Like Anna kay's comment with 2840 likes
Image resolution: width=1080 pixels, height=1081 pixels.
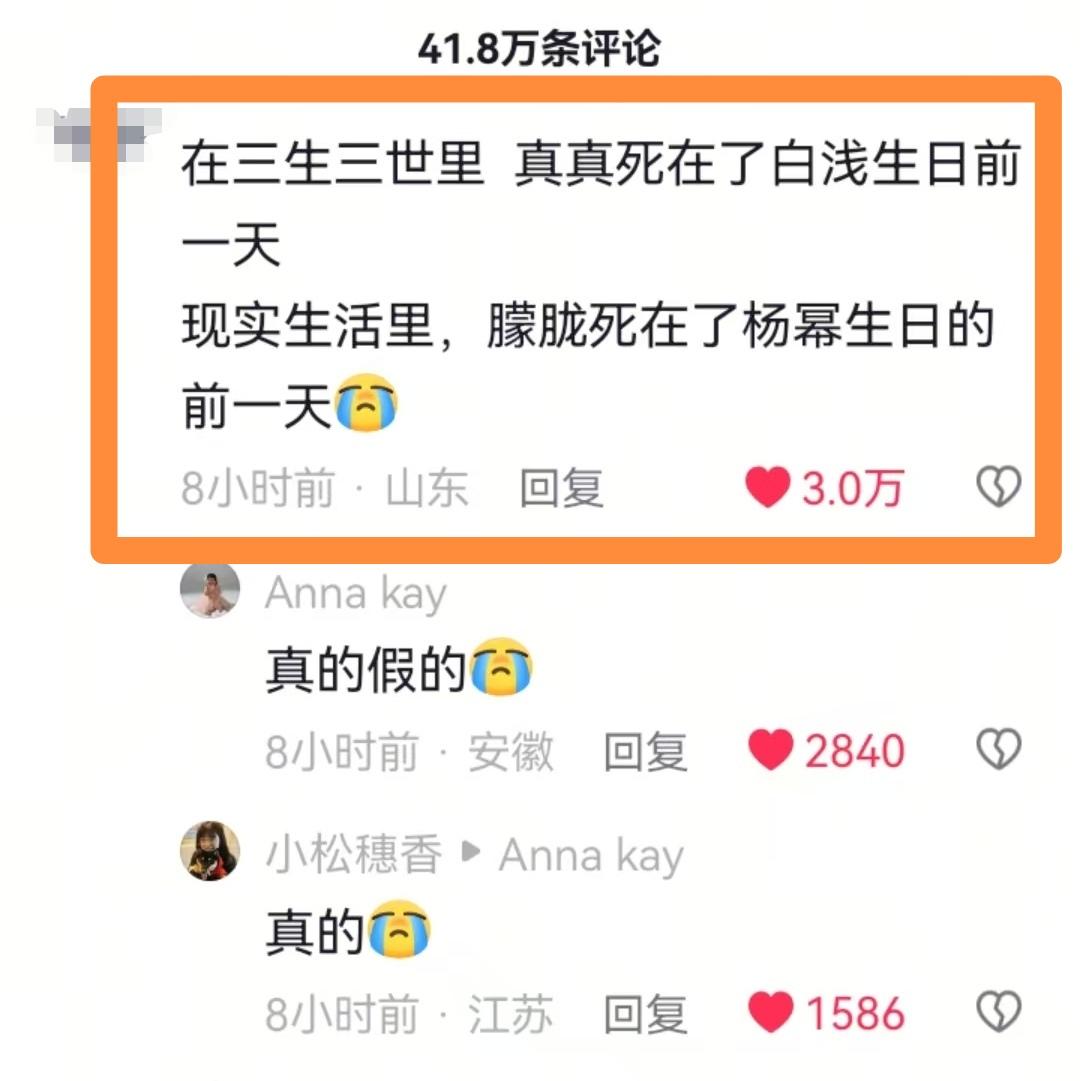coord(771,749)
